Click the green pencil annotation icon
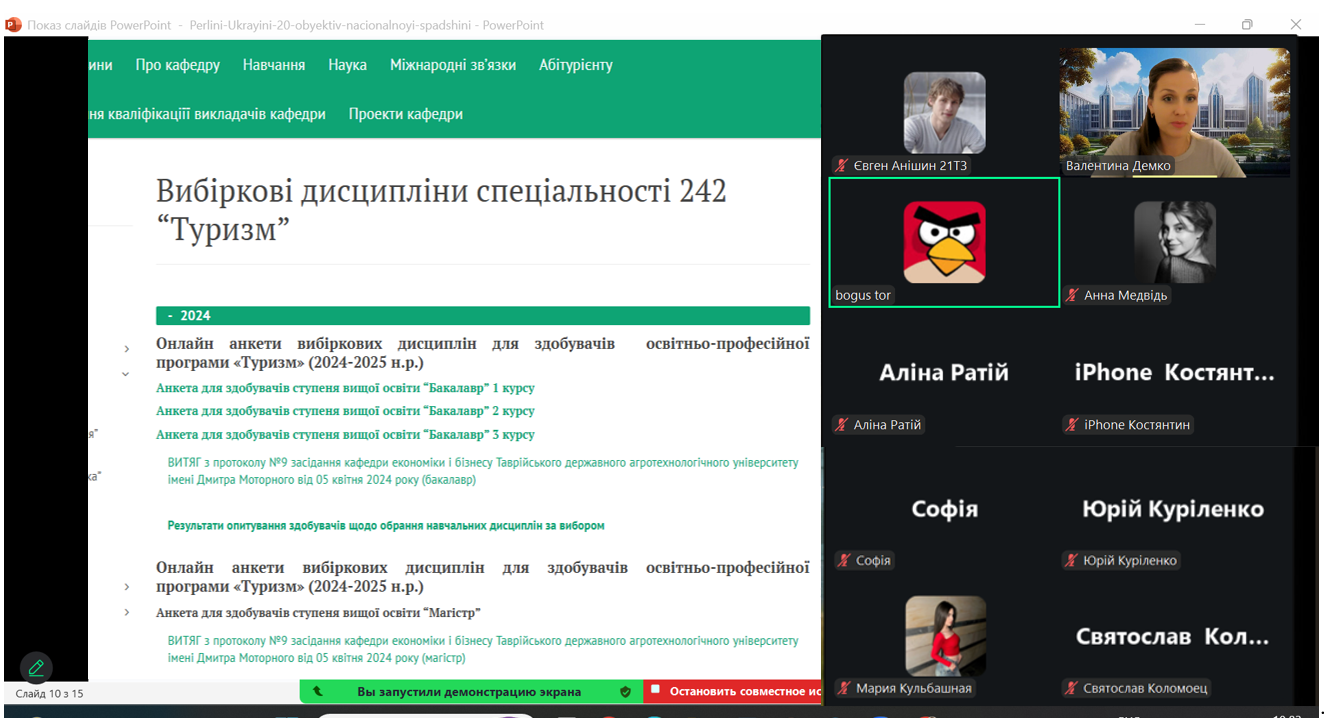 [x=36, y=667]
